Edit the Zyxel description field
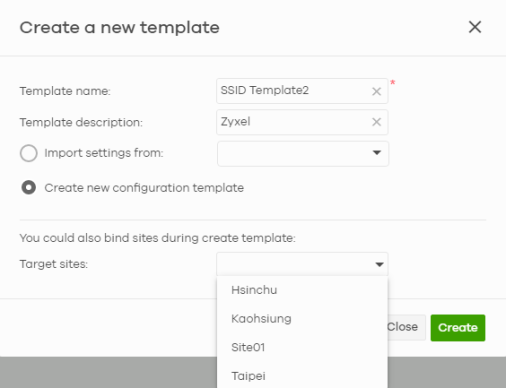Image resolution: width=506 pixels, height=388 pixels. pyautogui.click(x=295, y=122)
